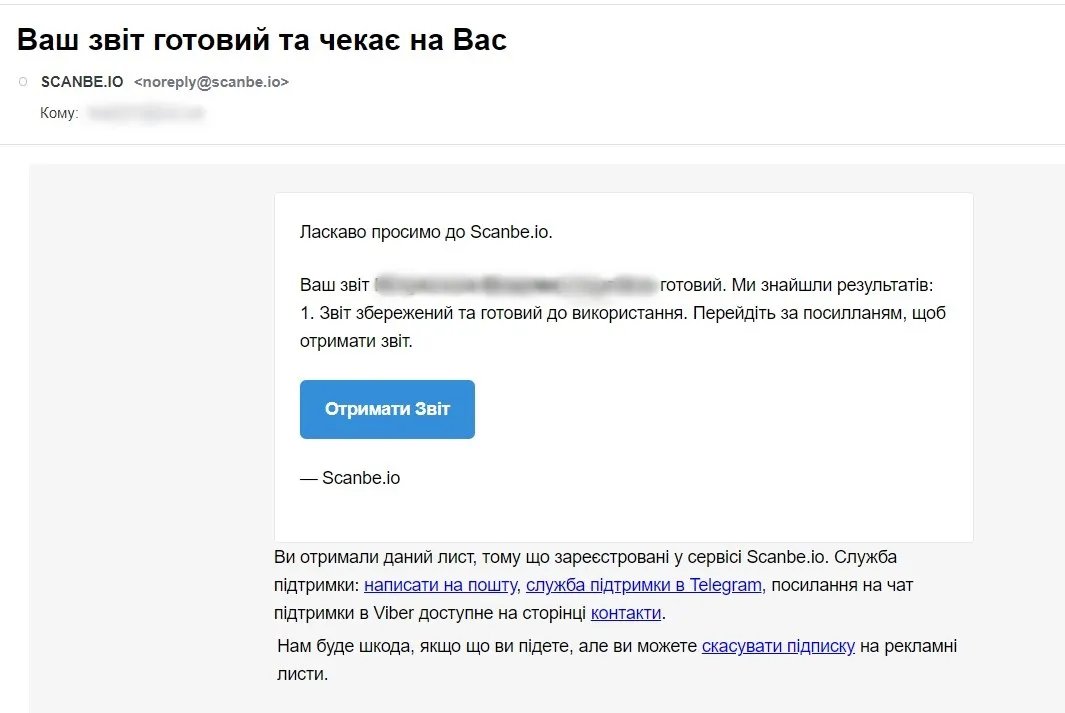Open the "написати на пошту" link
This screenshot has height=713, width=1065.
pos(440,585)
